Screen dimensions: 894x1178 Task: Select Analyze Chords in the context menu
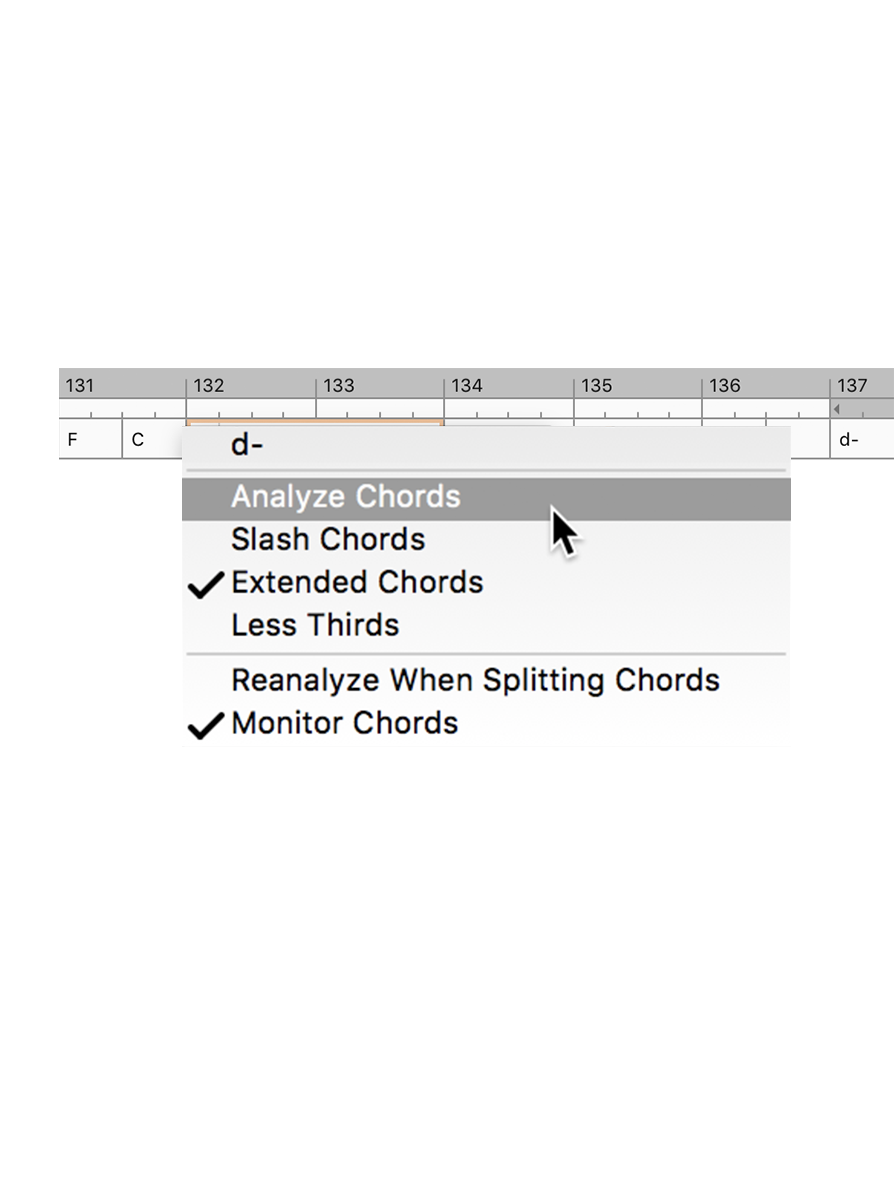(346, 497)
